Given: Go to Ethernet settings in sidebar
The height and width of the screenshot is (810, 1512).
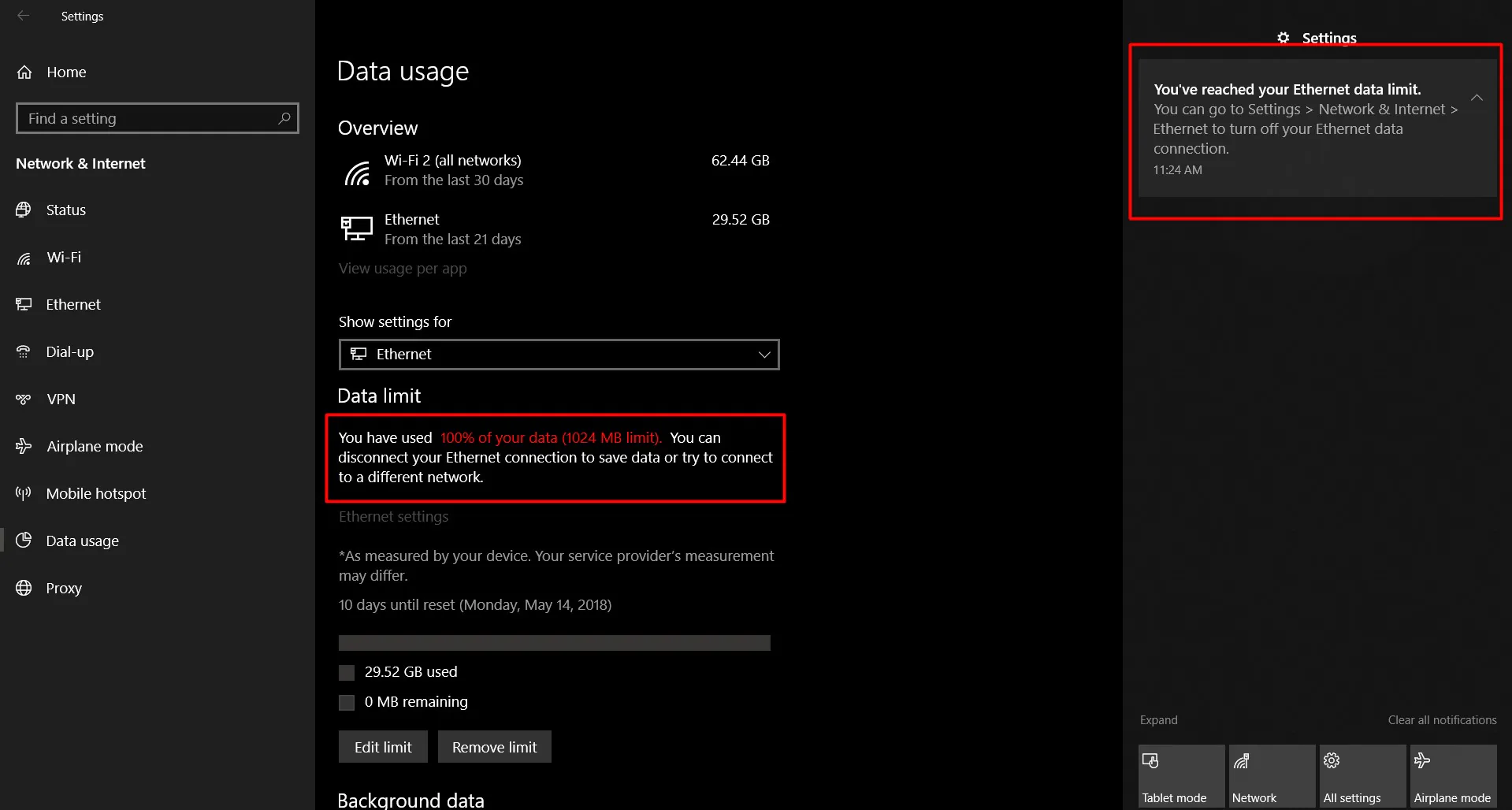Looking at the screenshot, I should (x=158, y=304).
